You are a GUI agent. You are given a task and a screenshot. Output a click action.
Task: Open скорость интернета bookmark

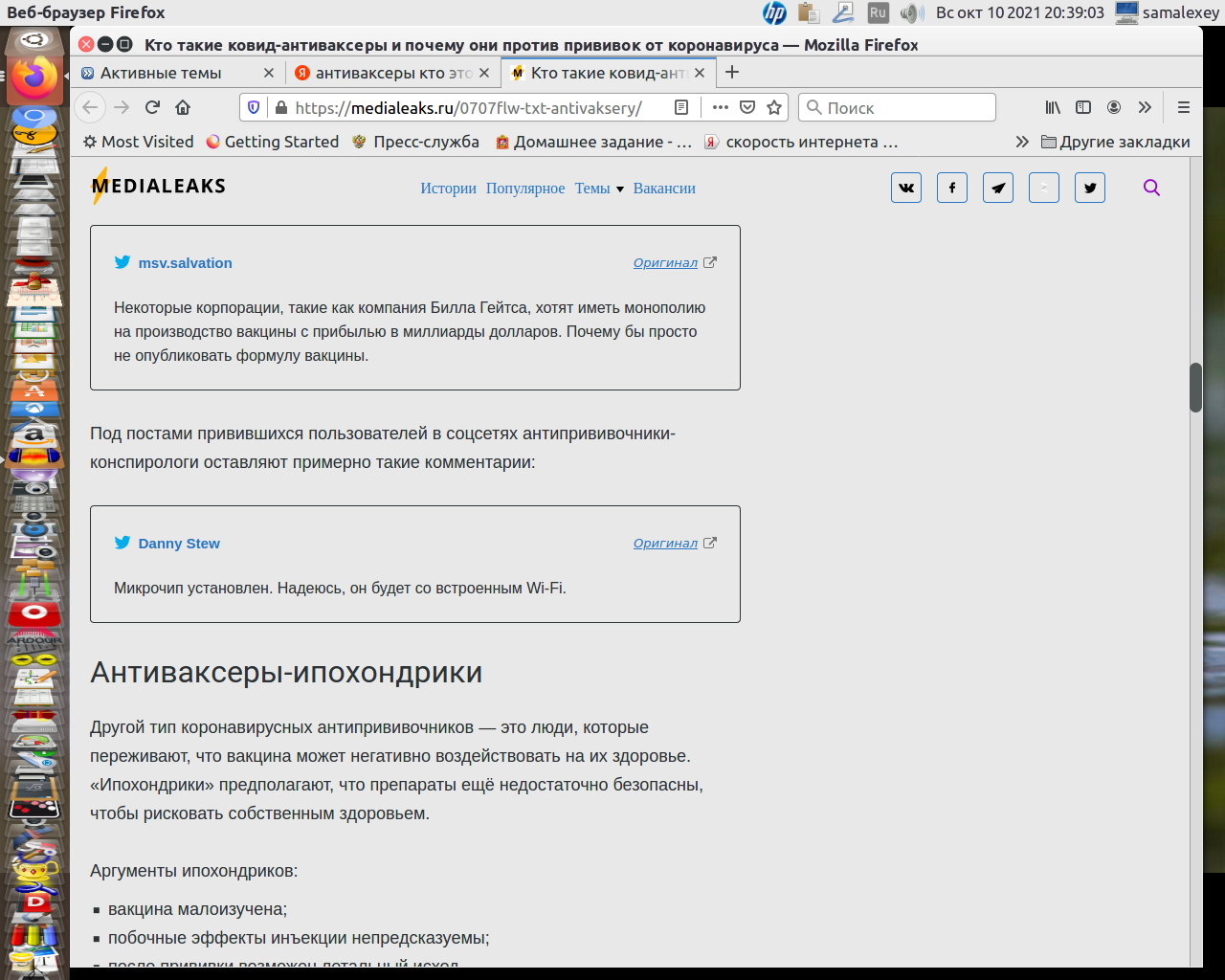click(802, 142)
